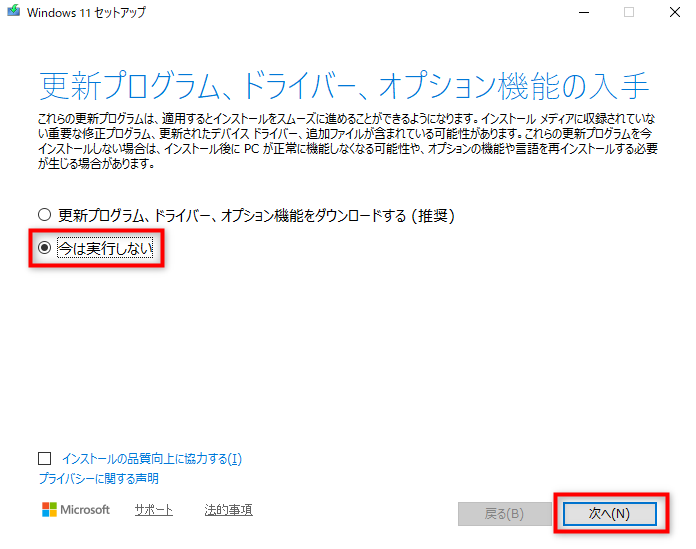Enable the インストールの品質向上に協力する checkbox
This screenshot has height=549, width=696.
pos(44,458)
